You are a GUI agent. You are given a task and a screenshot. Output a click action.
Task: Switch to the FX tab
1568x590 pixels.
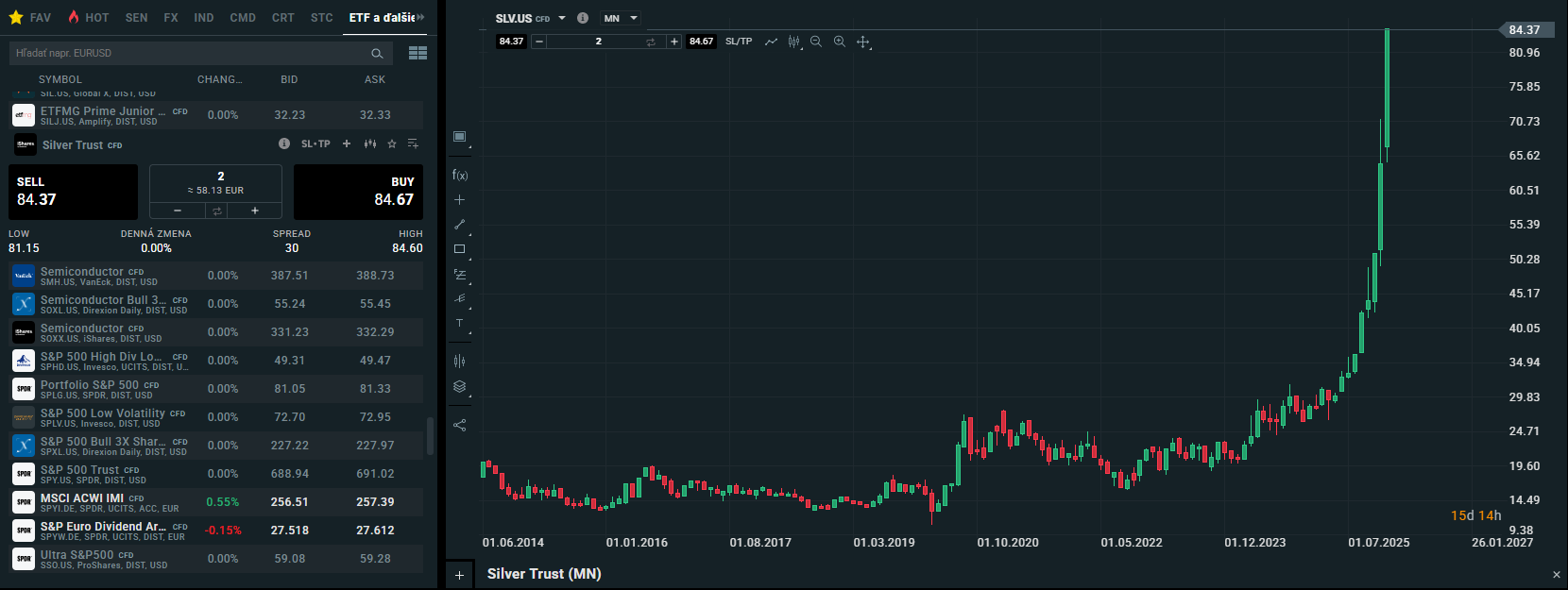[x=171, y=17]
